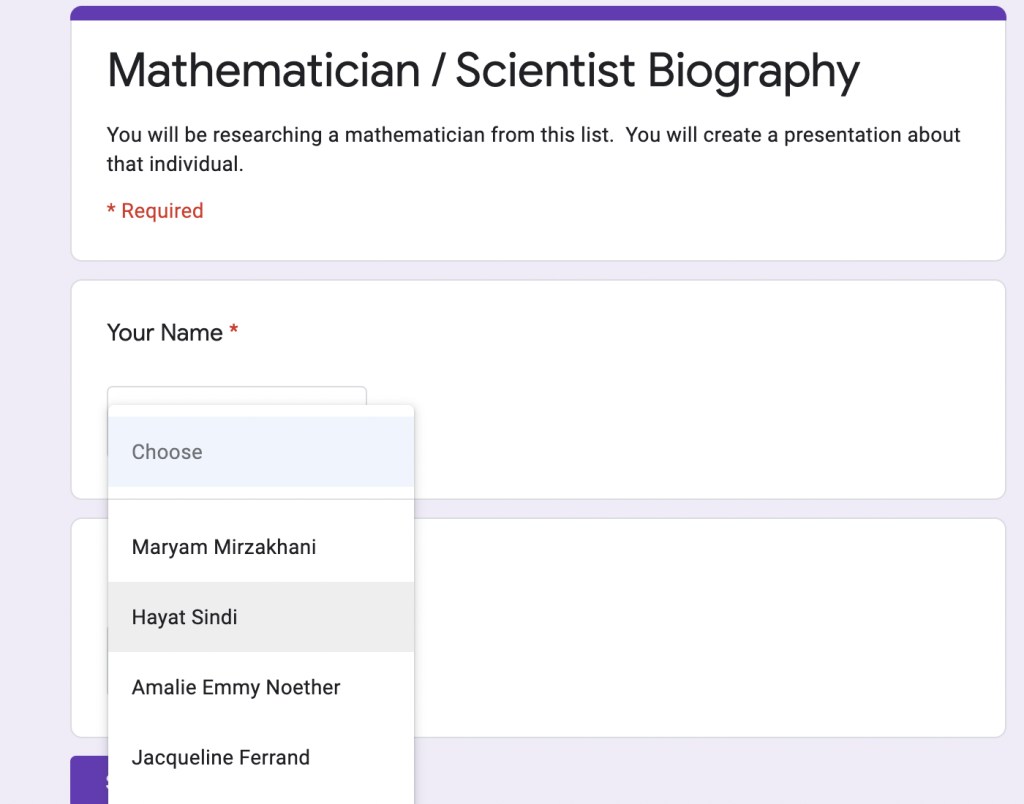Viewport: 1024px width, 804px height.
Task: Click the red '* Required' notice
Action: [x=155, y=211]
